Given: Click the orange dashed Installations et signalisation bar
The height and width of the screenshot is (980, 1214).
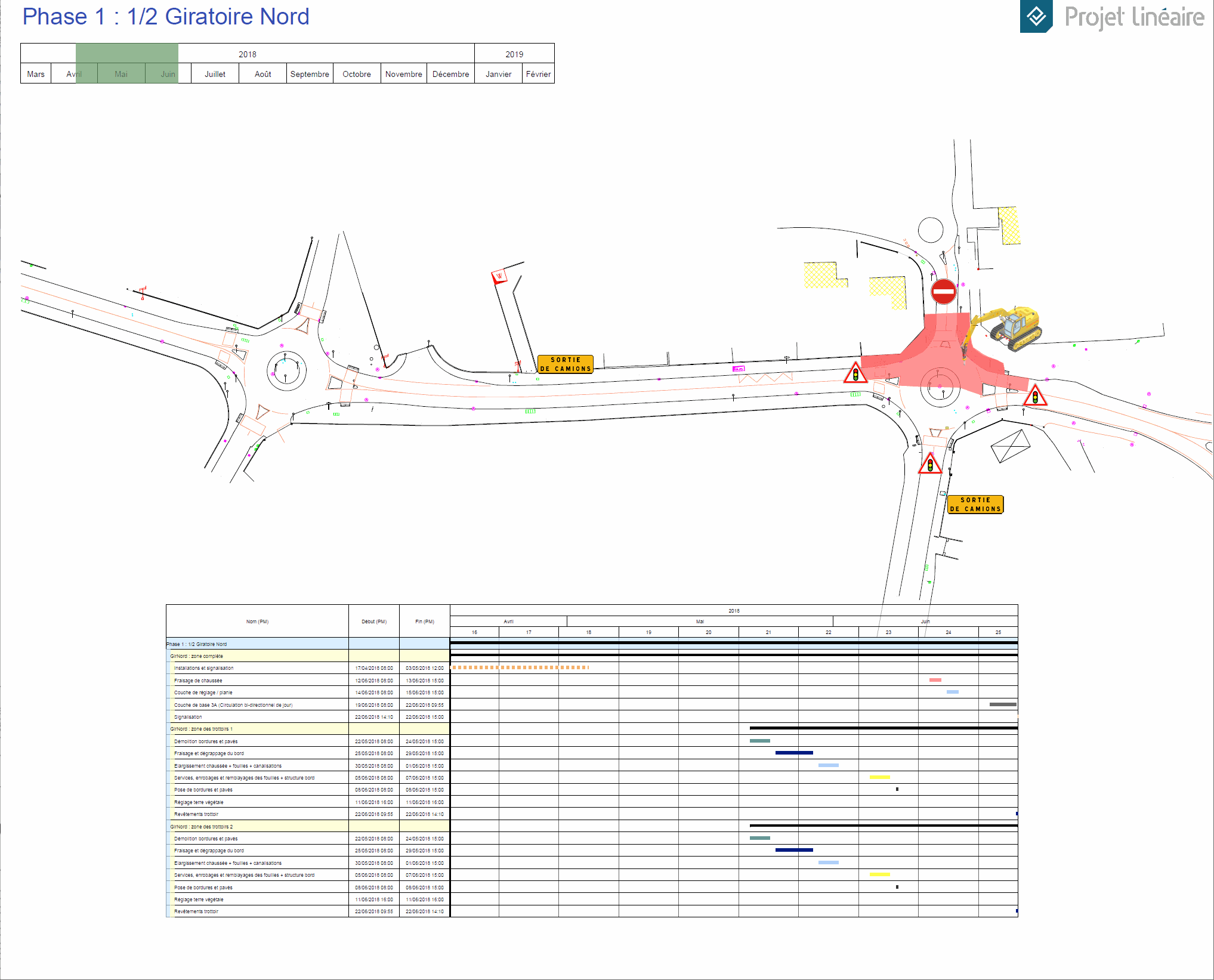Looking at the screenshot, I should tap(520, 667).
